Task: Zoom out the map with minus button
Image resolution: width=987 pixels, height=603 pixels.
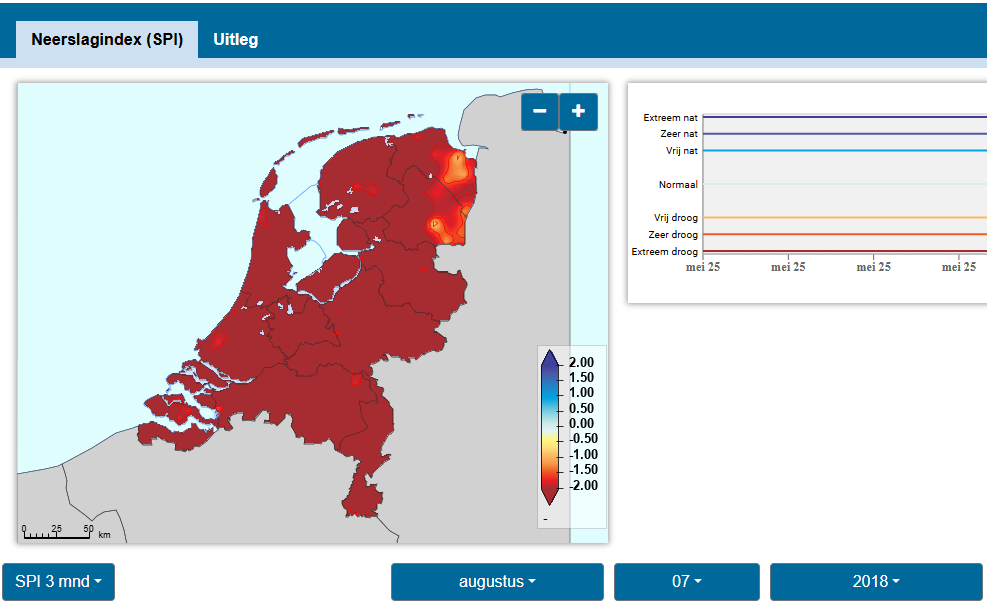Action: [539, 112]
